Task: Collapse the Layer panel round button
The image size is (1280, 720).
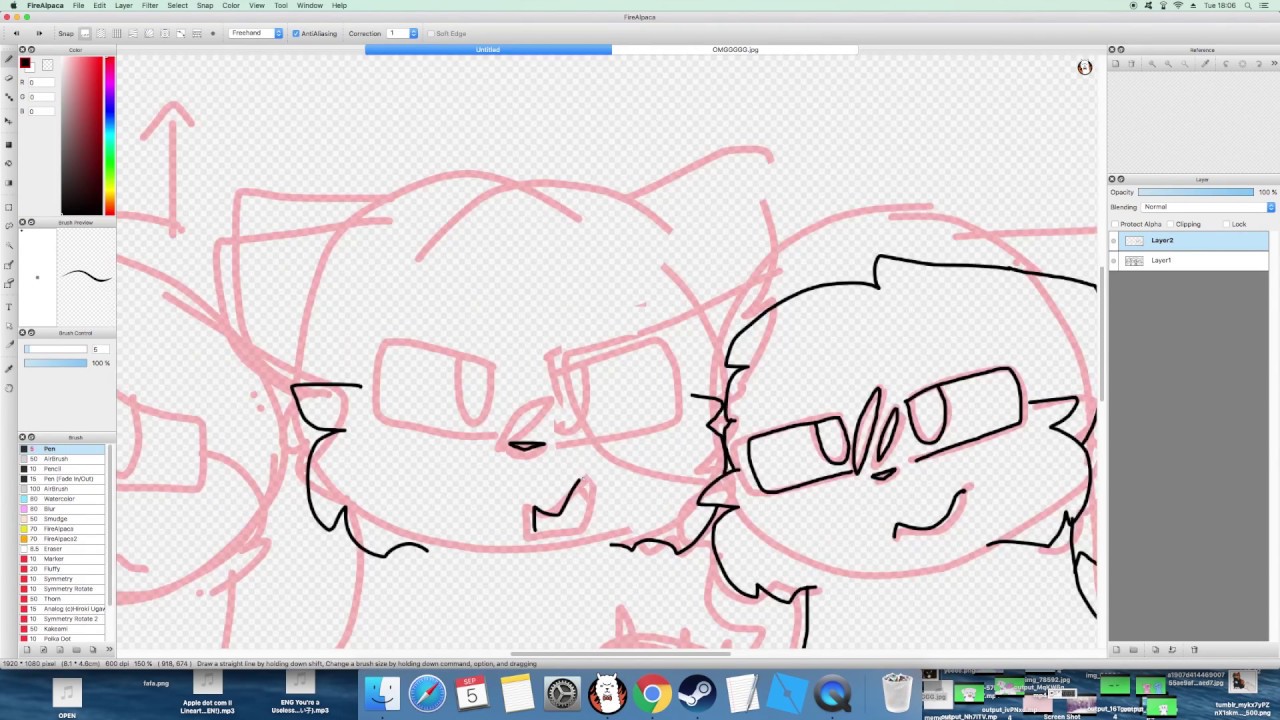Action: click(x=1121, y=179)
